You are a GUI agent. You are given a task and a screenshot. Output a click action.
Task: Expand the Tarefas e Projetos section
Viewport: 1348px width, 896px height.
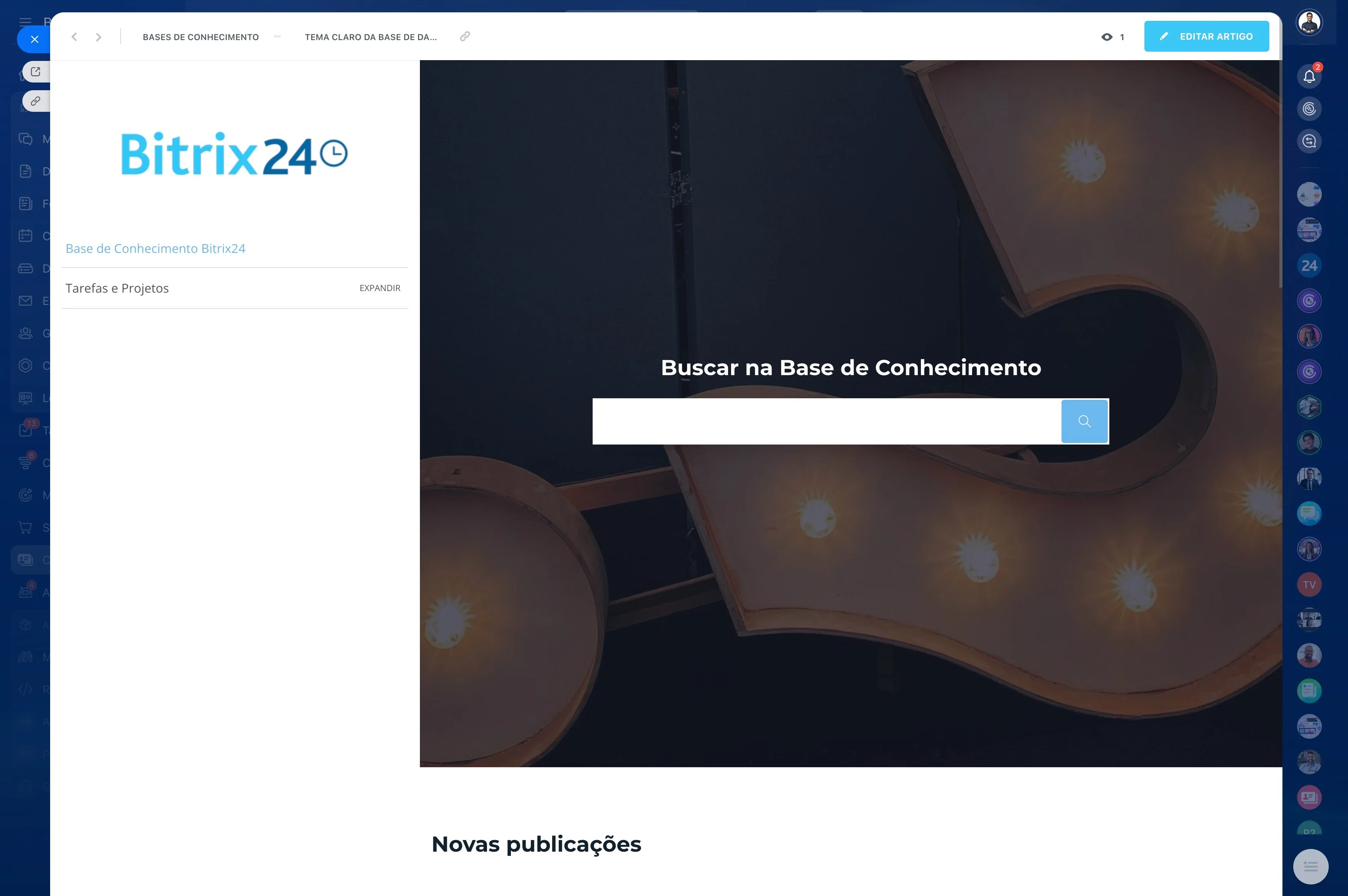(x=379, y=288)
